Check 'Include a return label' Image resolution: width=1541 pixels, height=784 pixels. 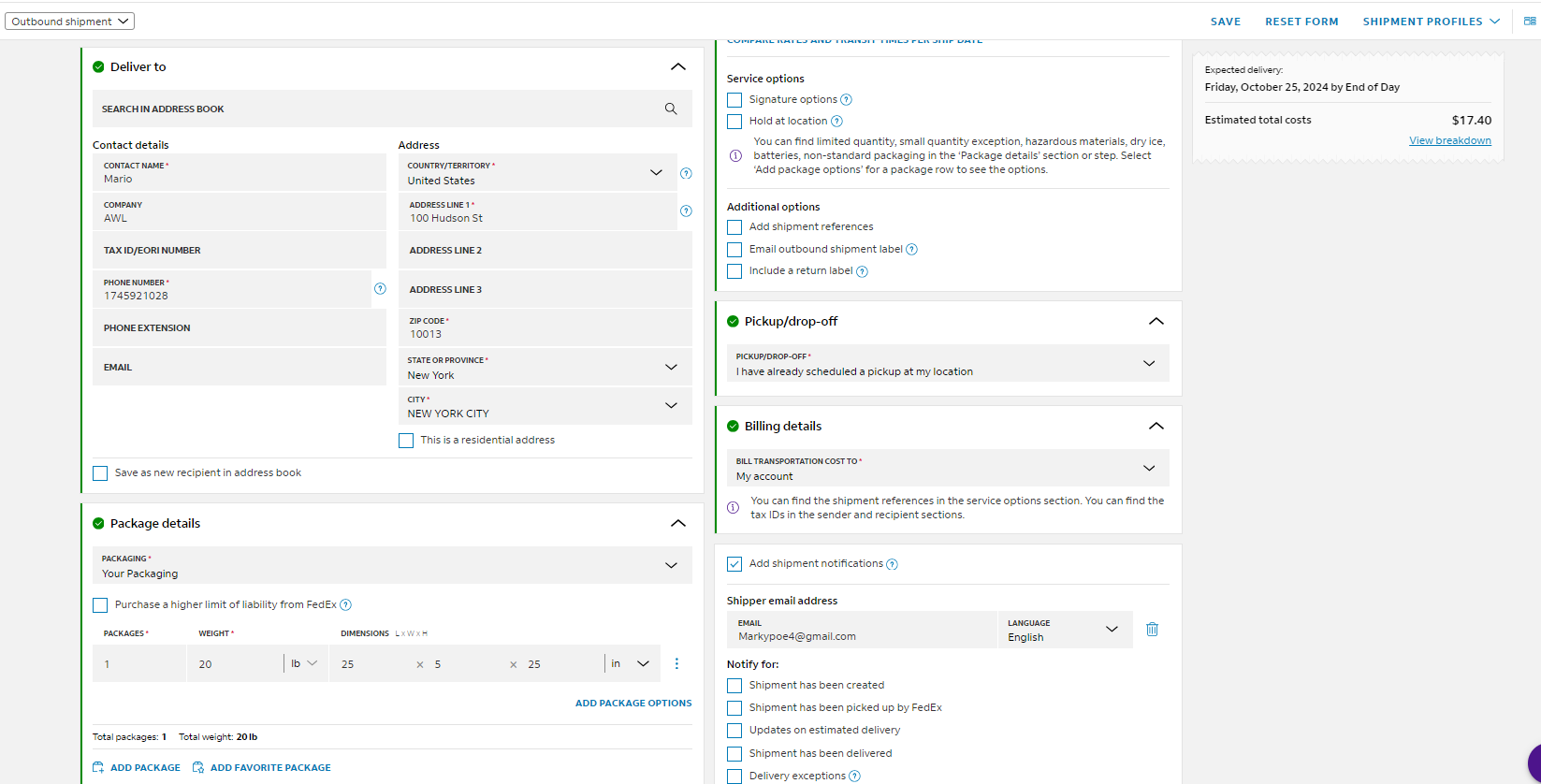tap(734, 271)
